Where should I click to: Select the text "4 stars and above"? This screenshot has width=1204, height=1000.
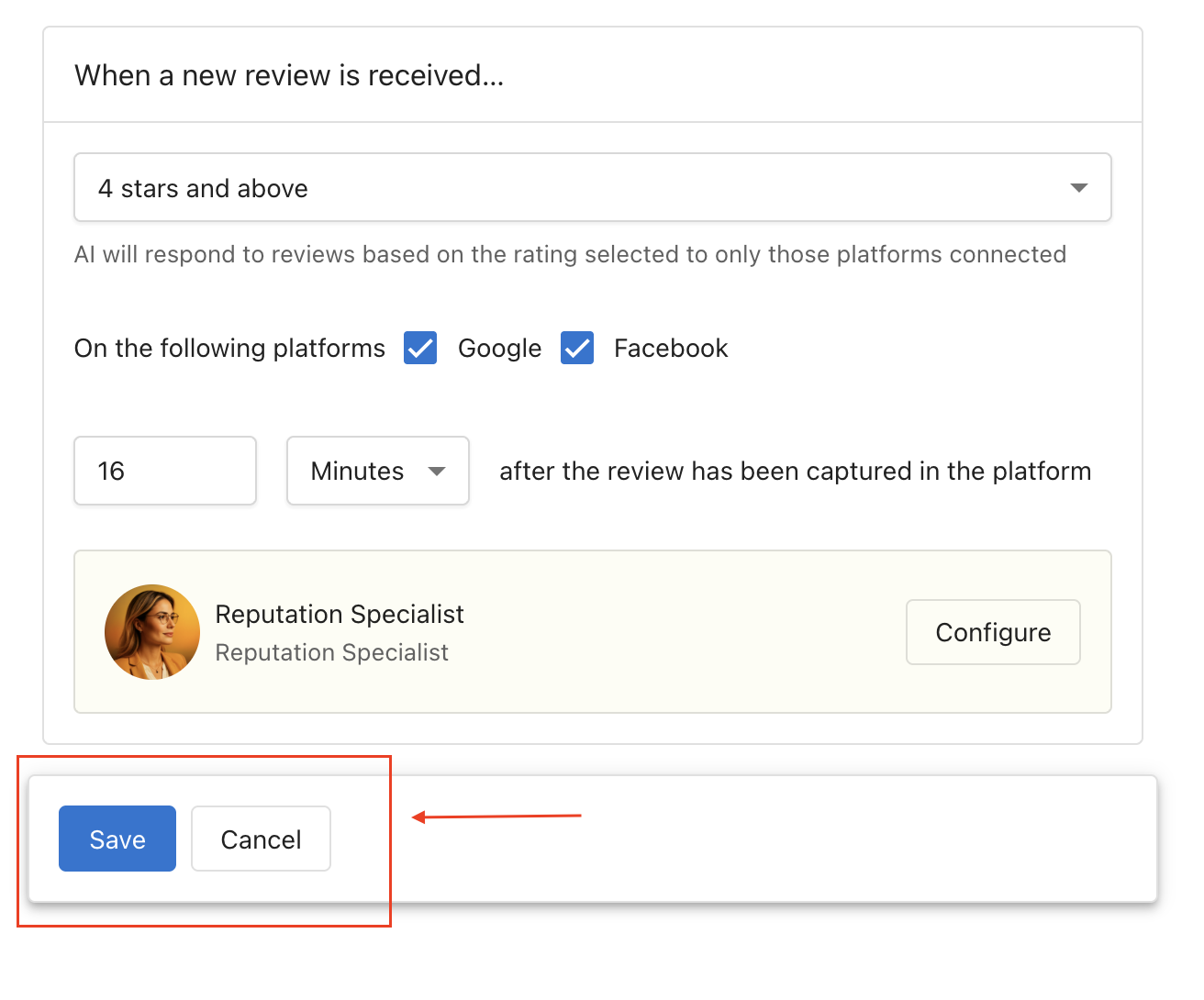[x=203, y=187]
